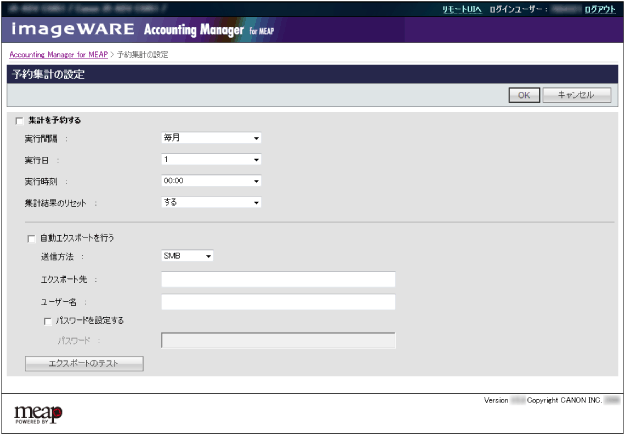Click the エクスポート先 text field
Screen dimensions: 625x435
pyautogui.click(x=278, y=280)
